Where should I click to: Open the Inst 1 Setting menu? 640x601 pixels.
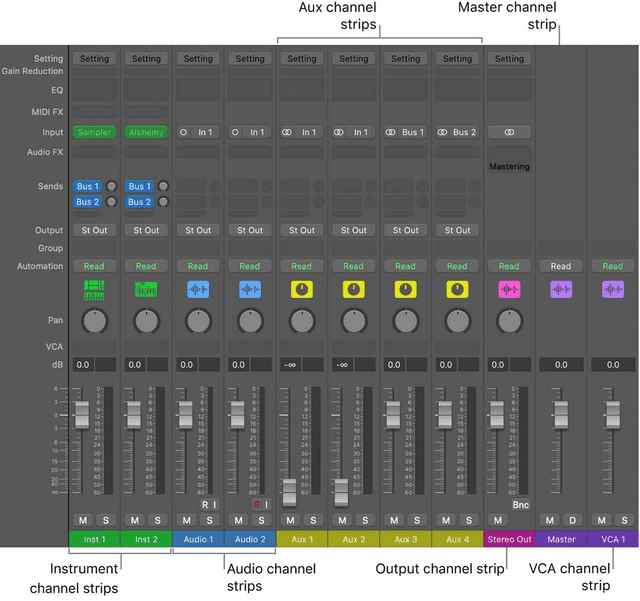click(94, 59)
